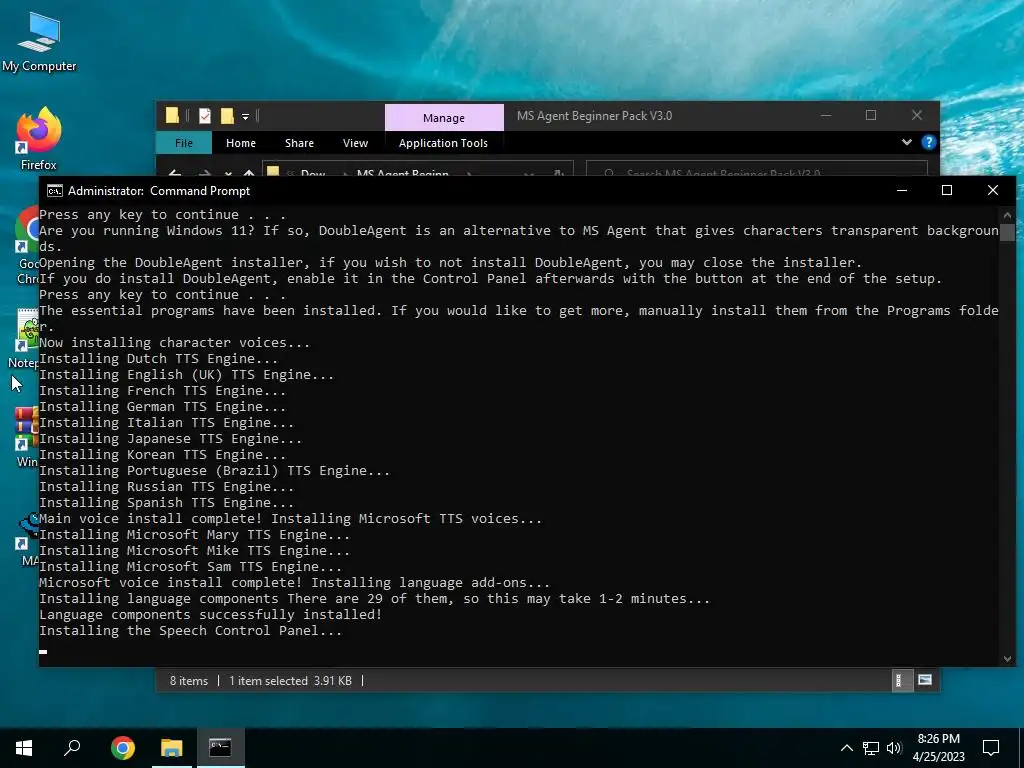
Task: Minimize the Command Prompt window
Action: (x=902, y=191)
